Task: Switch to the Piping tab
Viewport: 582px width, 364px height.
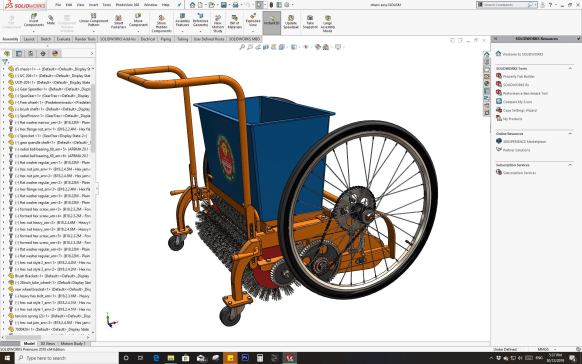Action: [166, 39]
